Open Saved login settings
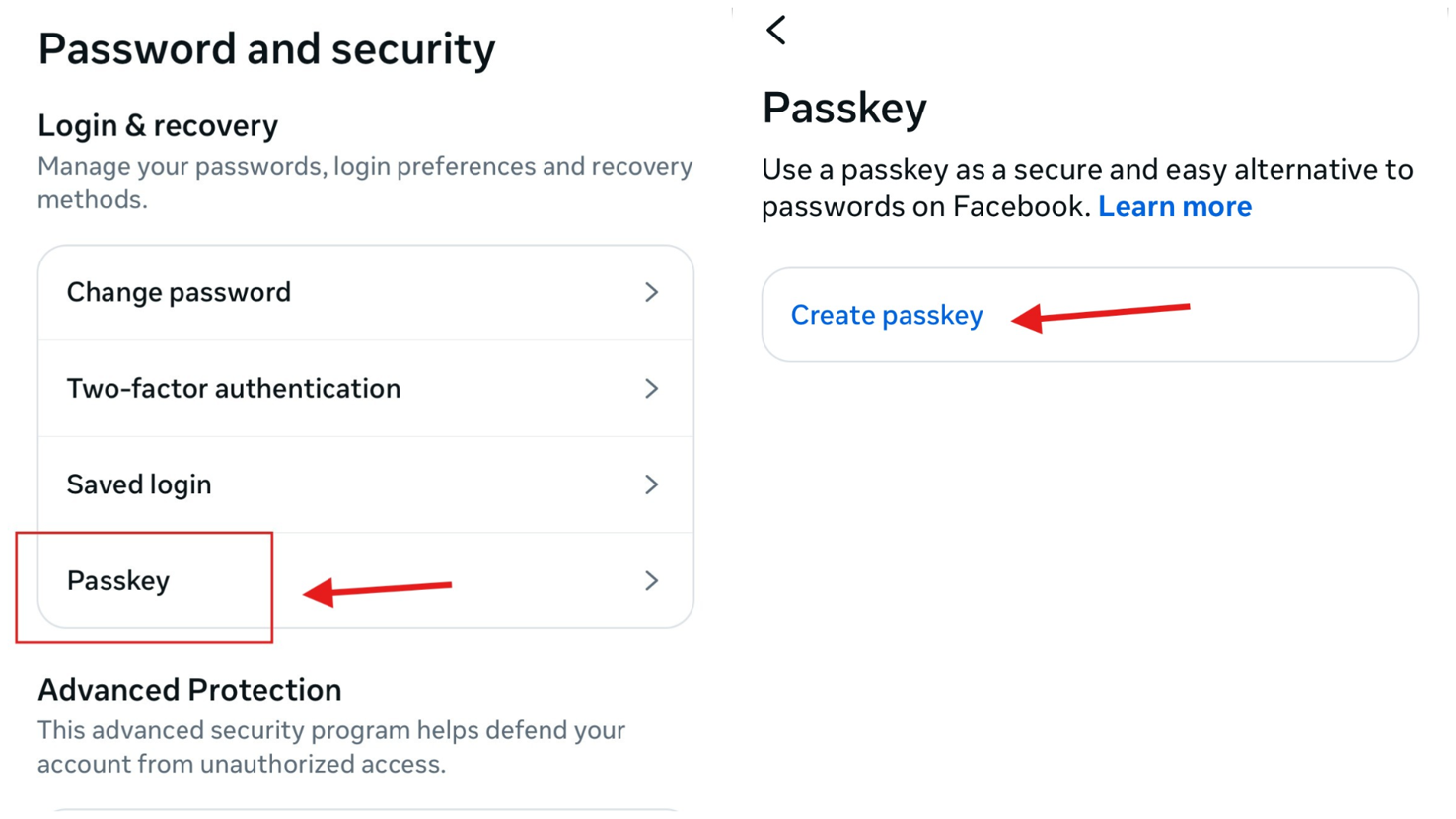Image resolution: width=1456 pixels, height=819 pixels. click(x=138, y=484)
